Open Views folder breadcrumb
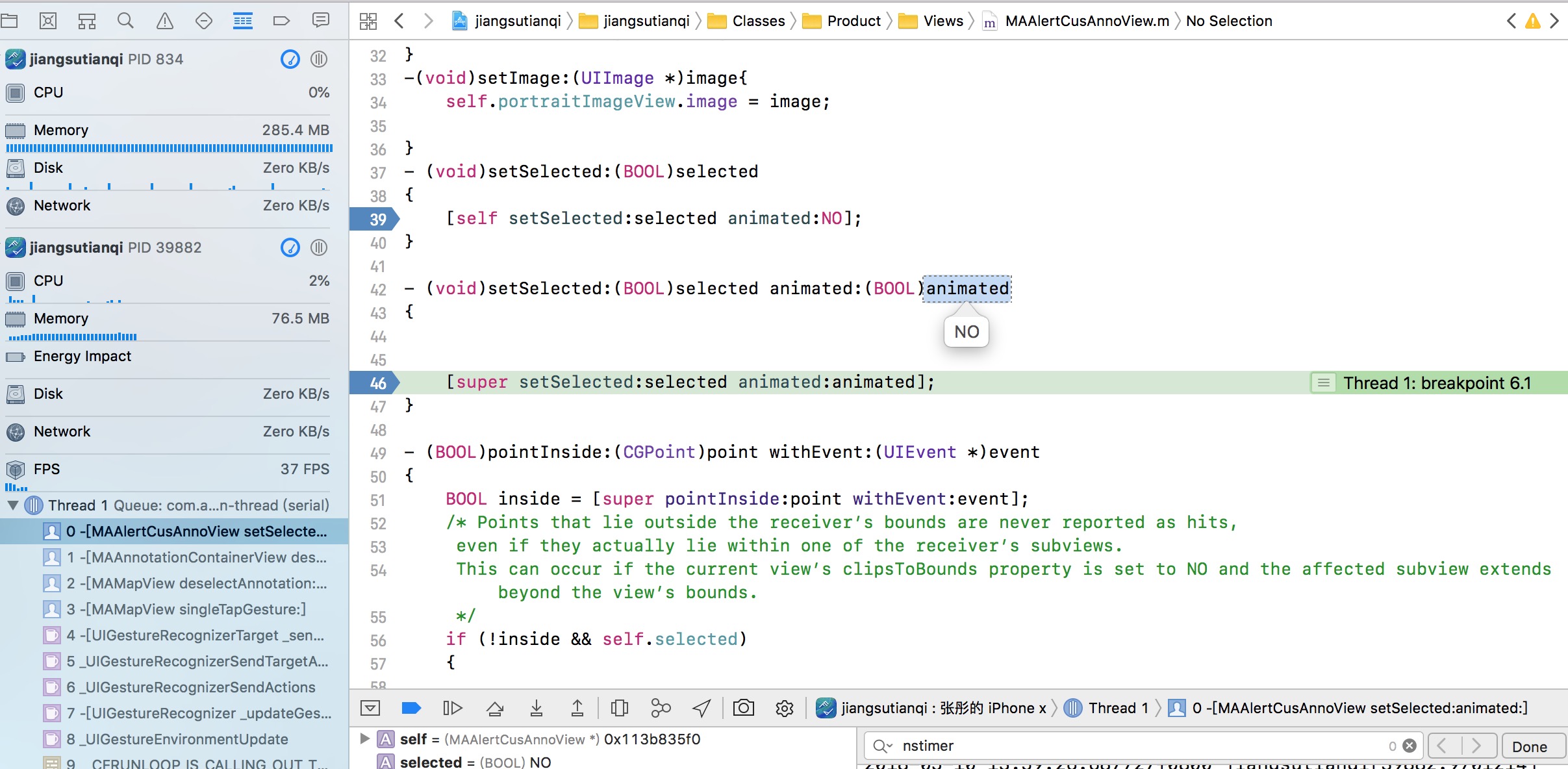The height and width of the screenshot is (769, 1568). pos(931,21)
